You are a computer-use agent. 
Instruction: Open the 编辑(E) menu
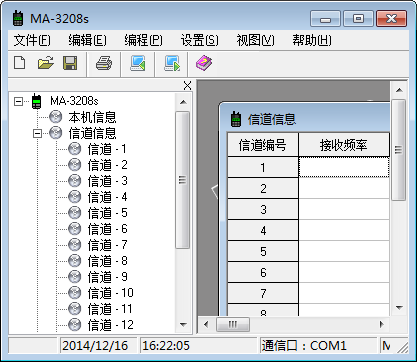coord(87,40)
